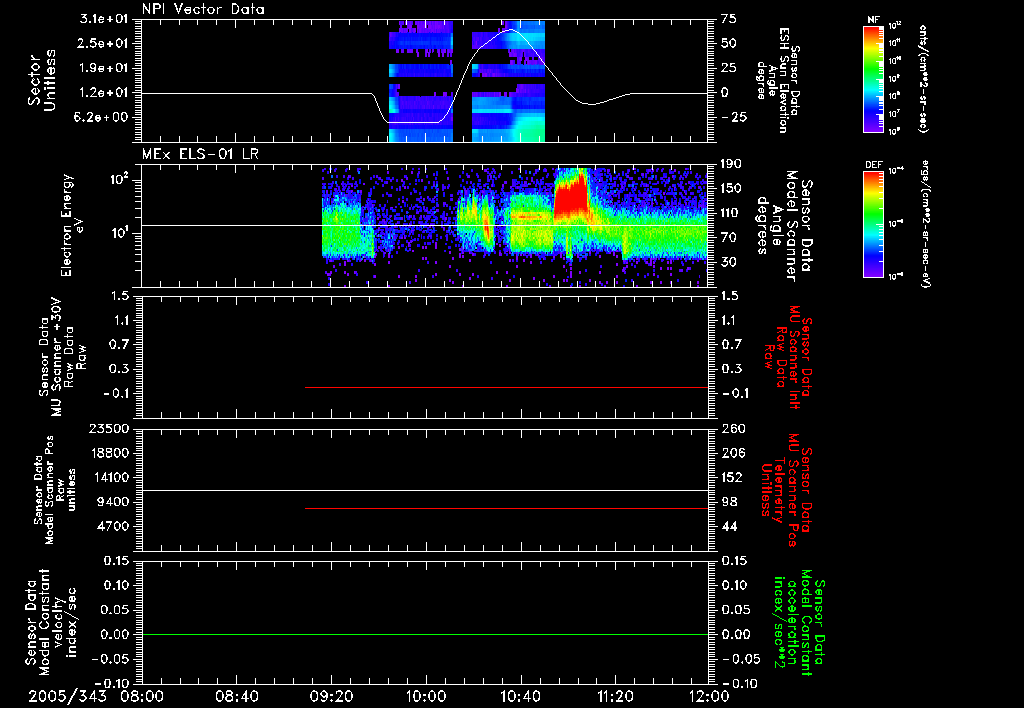Click the "ergs/(cm**2-sr-sec-eV)" color bar unit label
The width and height of the screenshot is (1024, 708).
[925, 224]
